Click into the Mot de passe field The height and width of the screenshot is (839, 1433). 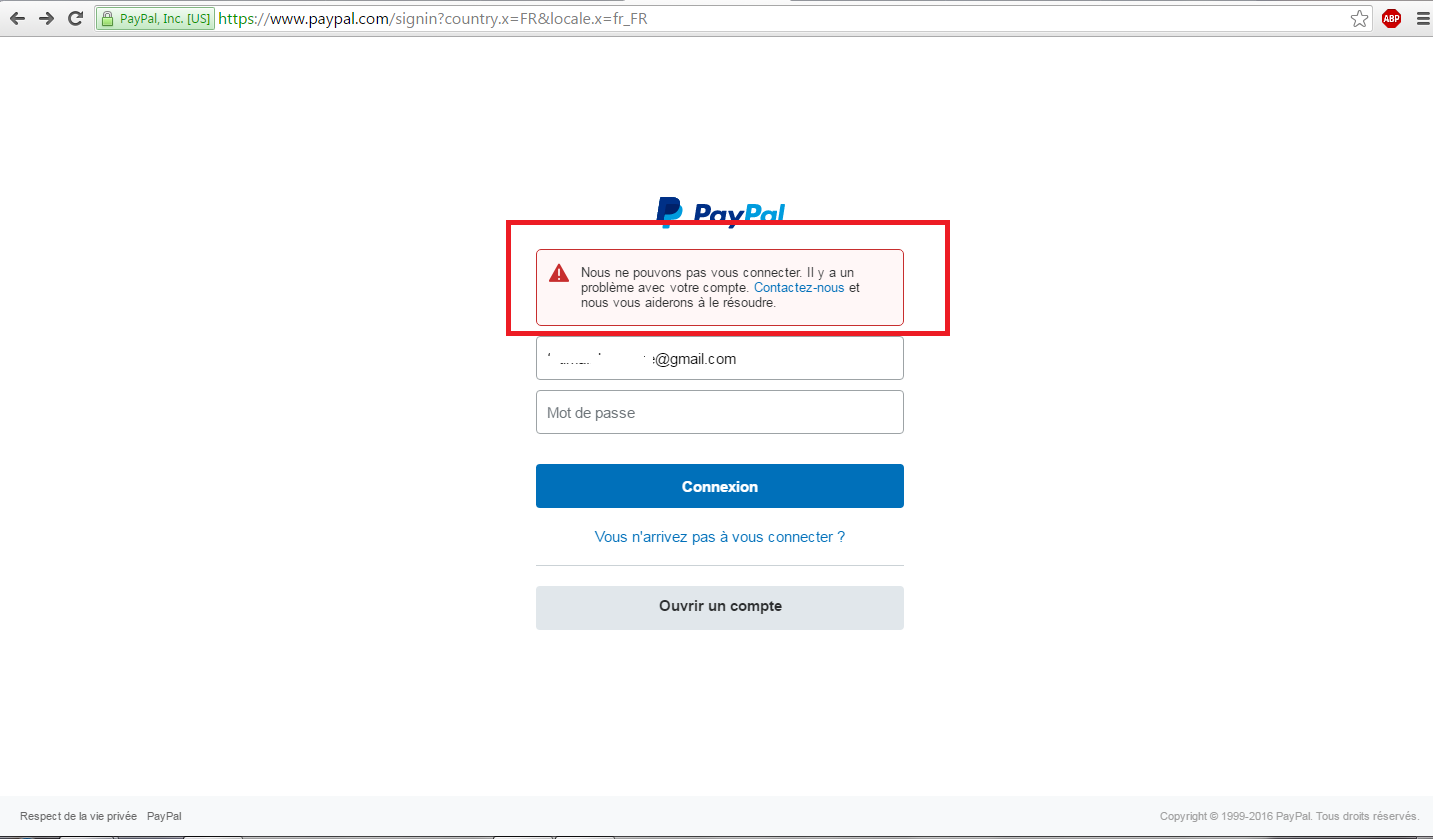pos(720,412)
